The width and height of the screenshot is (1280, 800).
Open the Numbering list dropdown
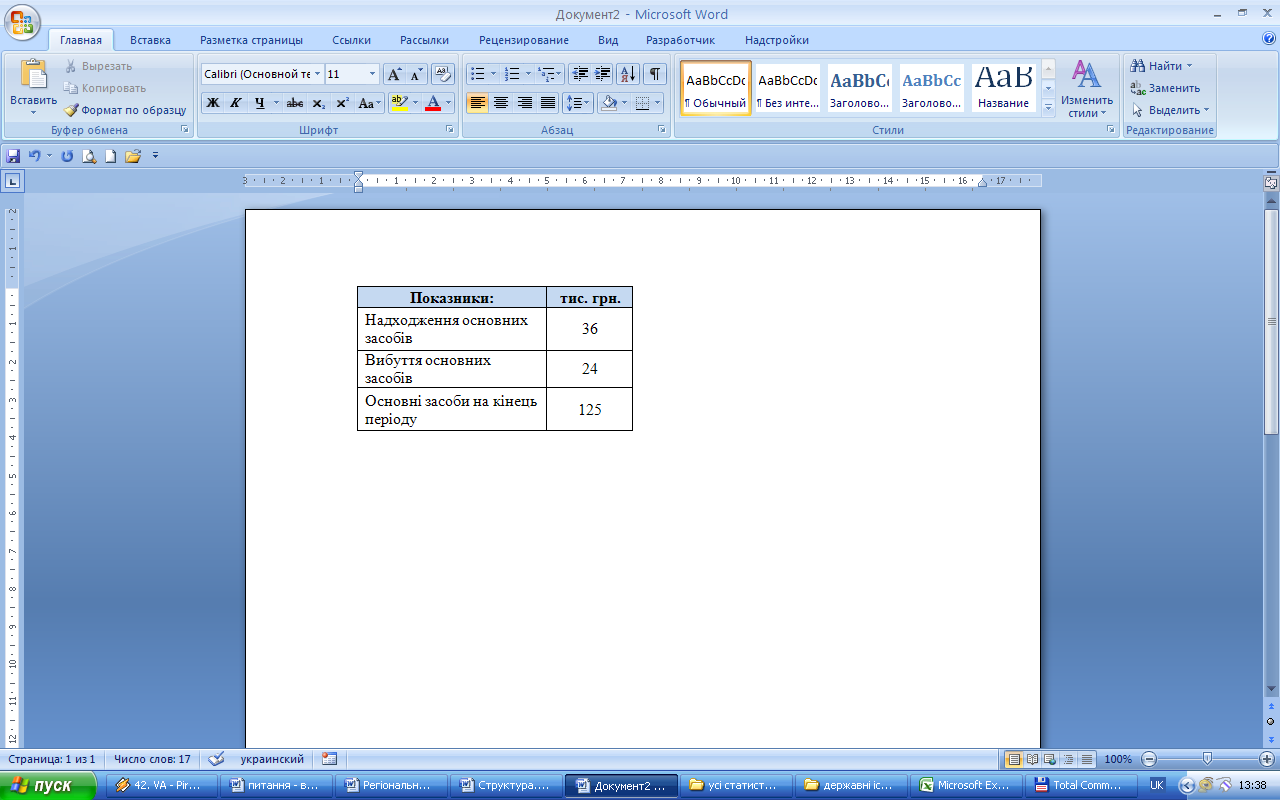click(528, 74)
